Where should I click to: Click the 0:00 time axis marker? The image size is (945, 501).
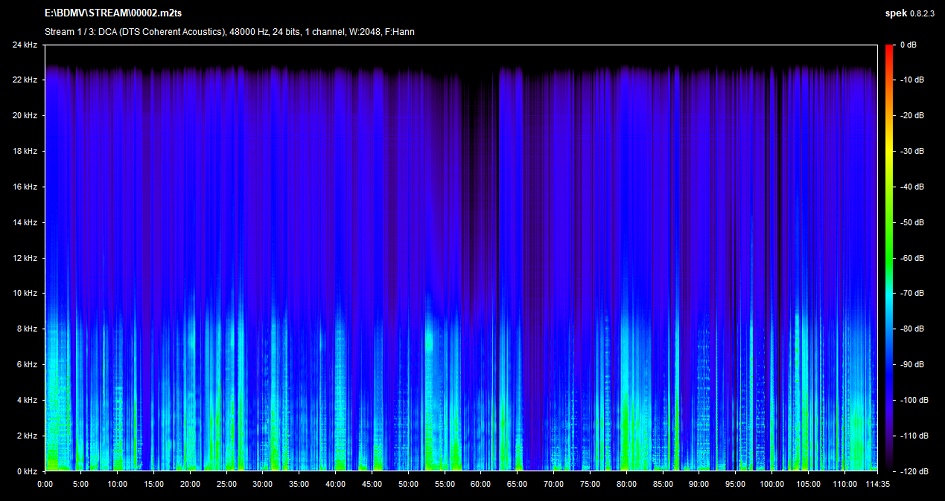point(45,484)
